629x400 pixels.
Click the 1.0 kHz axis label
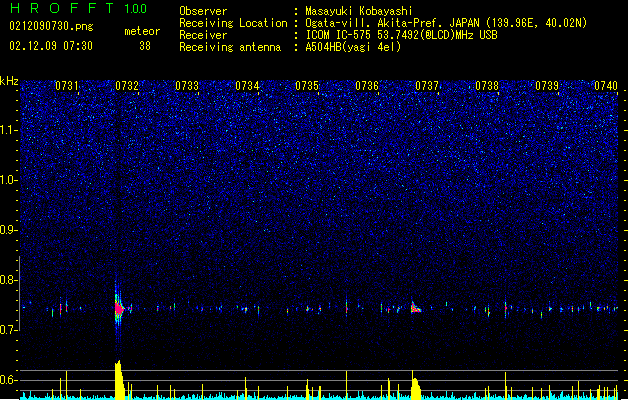tap(9, 180)
